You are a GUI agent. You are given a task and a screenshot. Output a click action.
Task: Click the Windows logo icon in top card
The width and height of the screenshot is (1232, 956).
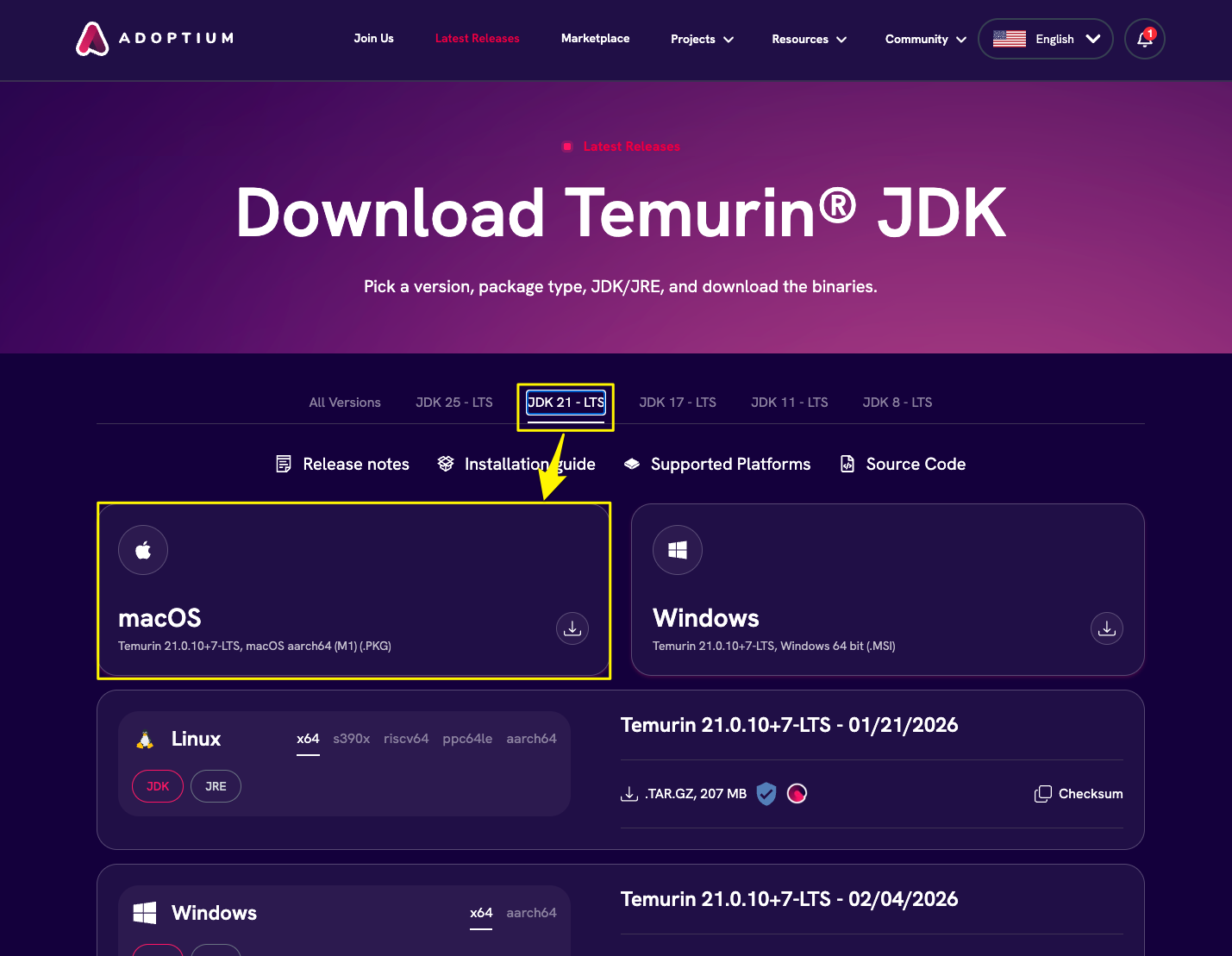pos(678,550)
